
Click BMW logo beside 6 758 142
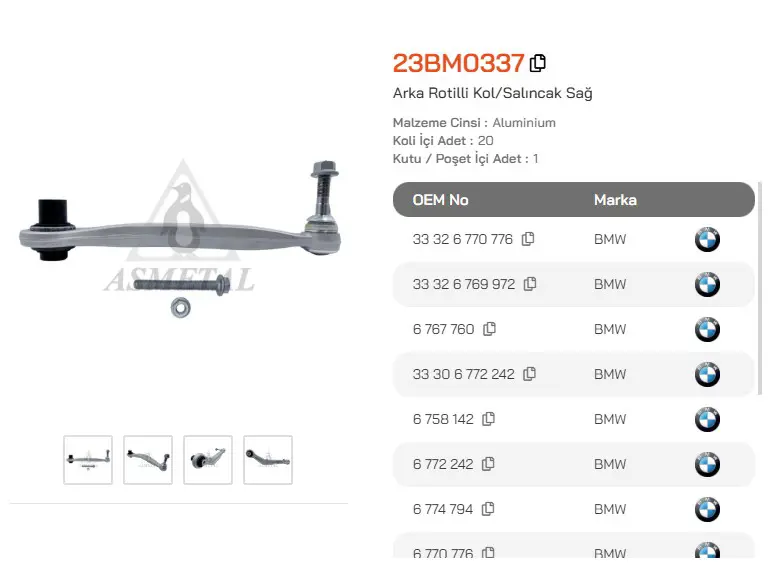point(707,419)
